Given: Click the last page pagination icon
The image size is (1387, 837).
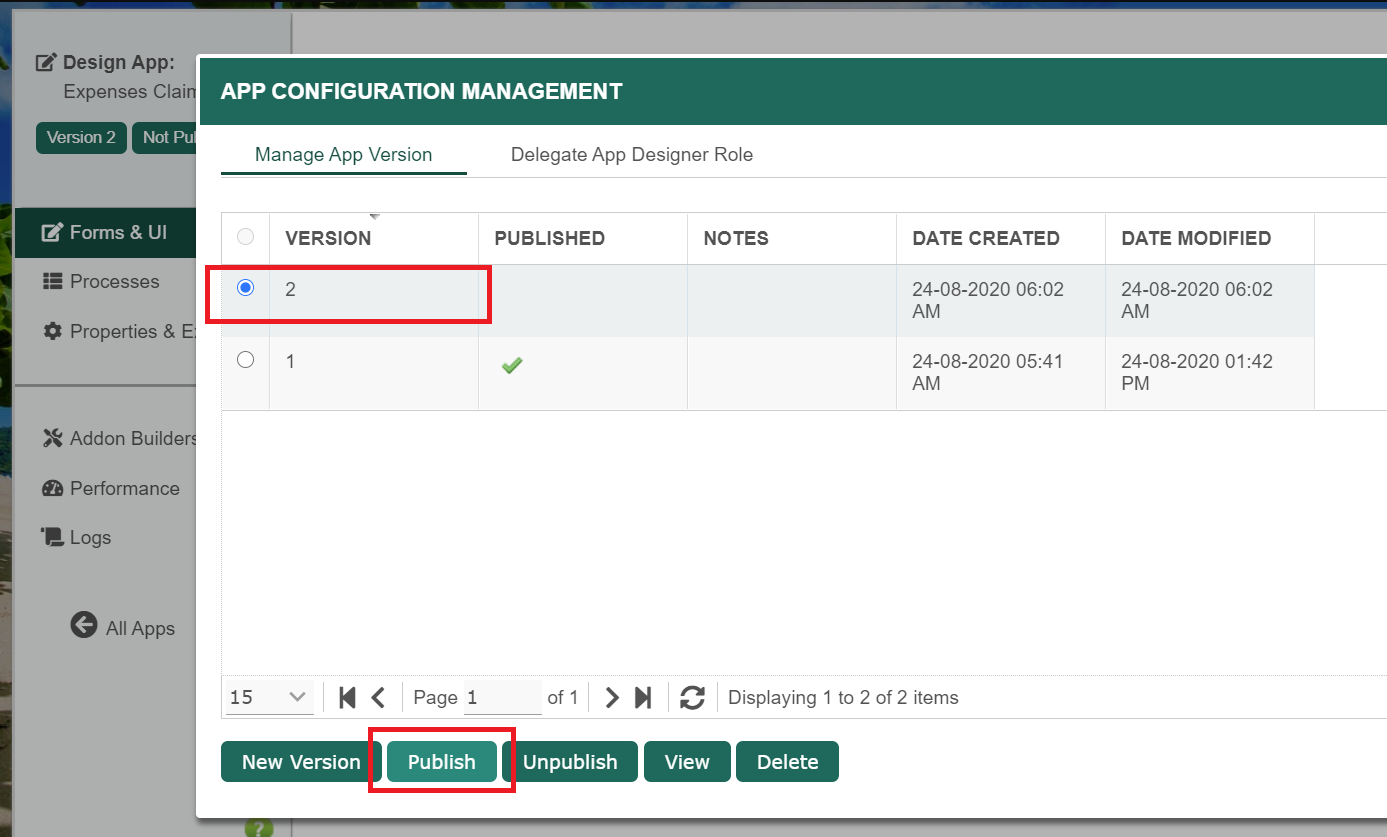Looking at the screenshot, I should coord(643,697).
